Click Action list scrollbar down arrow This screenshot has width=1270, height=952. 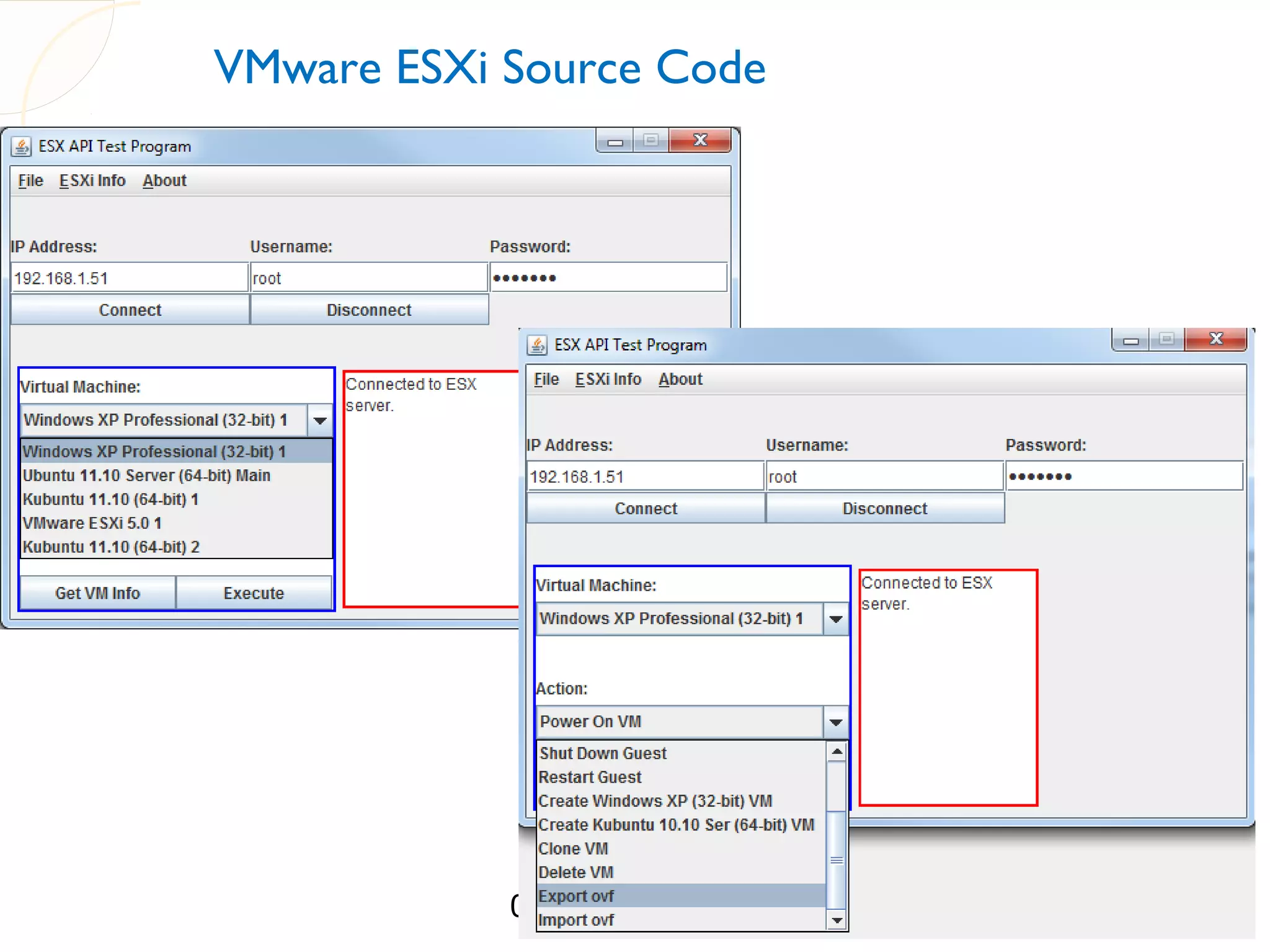tap(837, 920)
